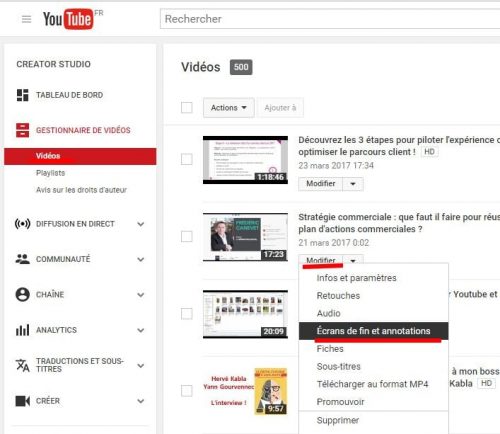Open Playlists in the sidebar
The height and width of the screenshot is (434, 500).
pos(50,173)
